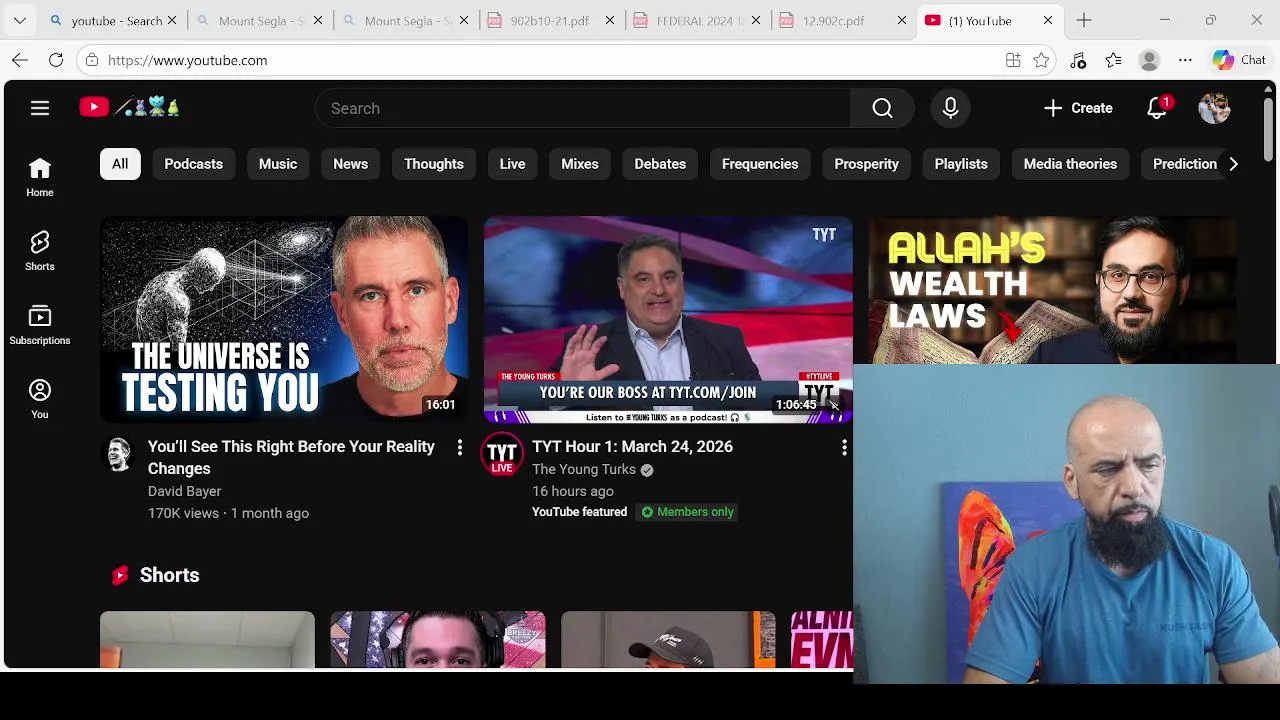
Task: Open options for the David Bayer video
Action: click(459, 447)
